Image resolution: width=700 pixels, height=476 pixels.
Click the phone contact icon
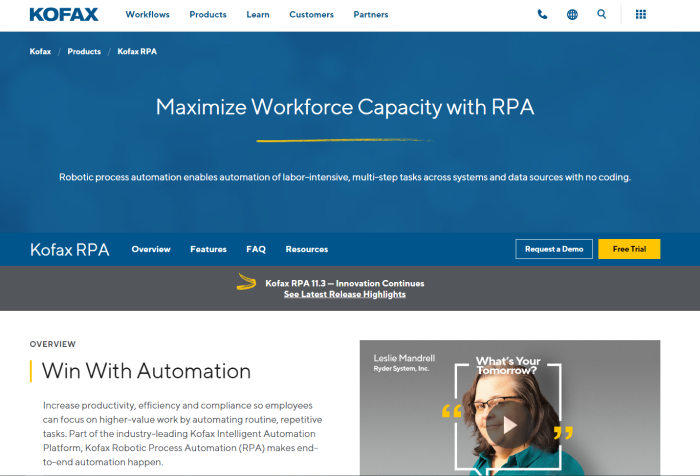(542, 15)
